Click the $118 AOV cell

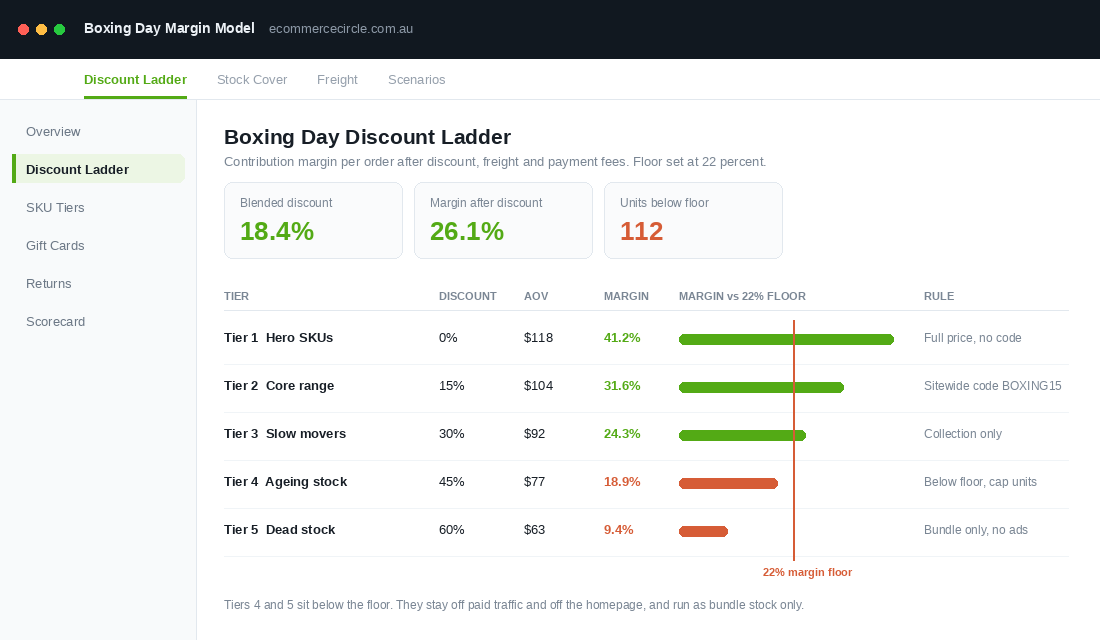pos(539,338)
